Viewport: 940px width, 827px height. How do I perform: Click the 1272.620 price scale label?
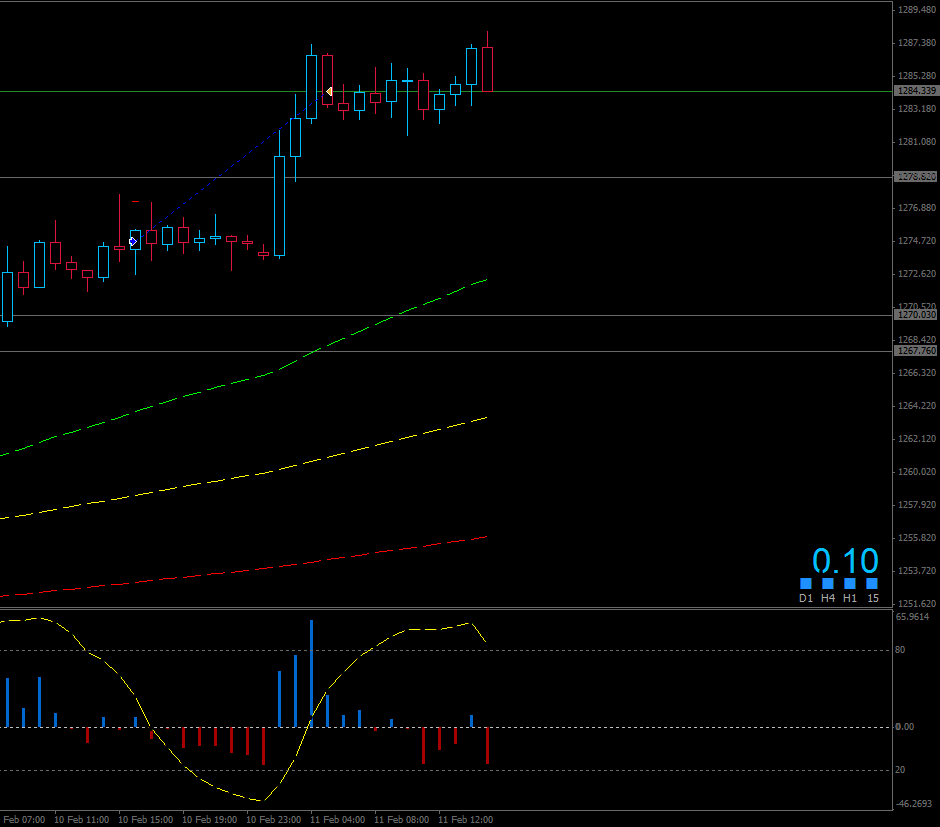tap(917, 274)
